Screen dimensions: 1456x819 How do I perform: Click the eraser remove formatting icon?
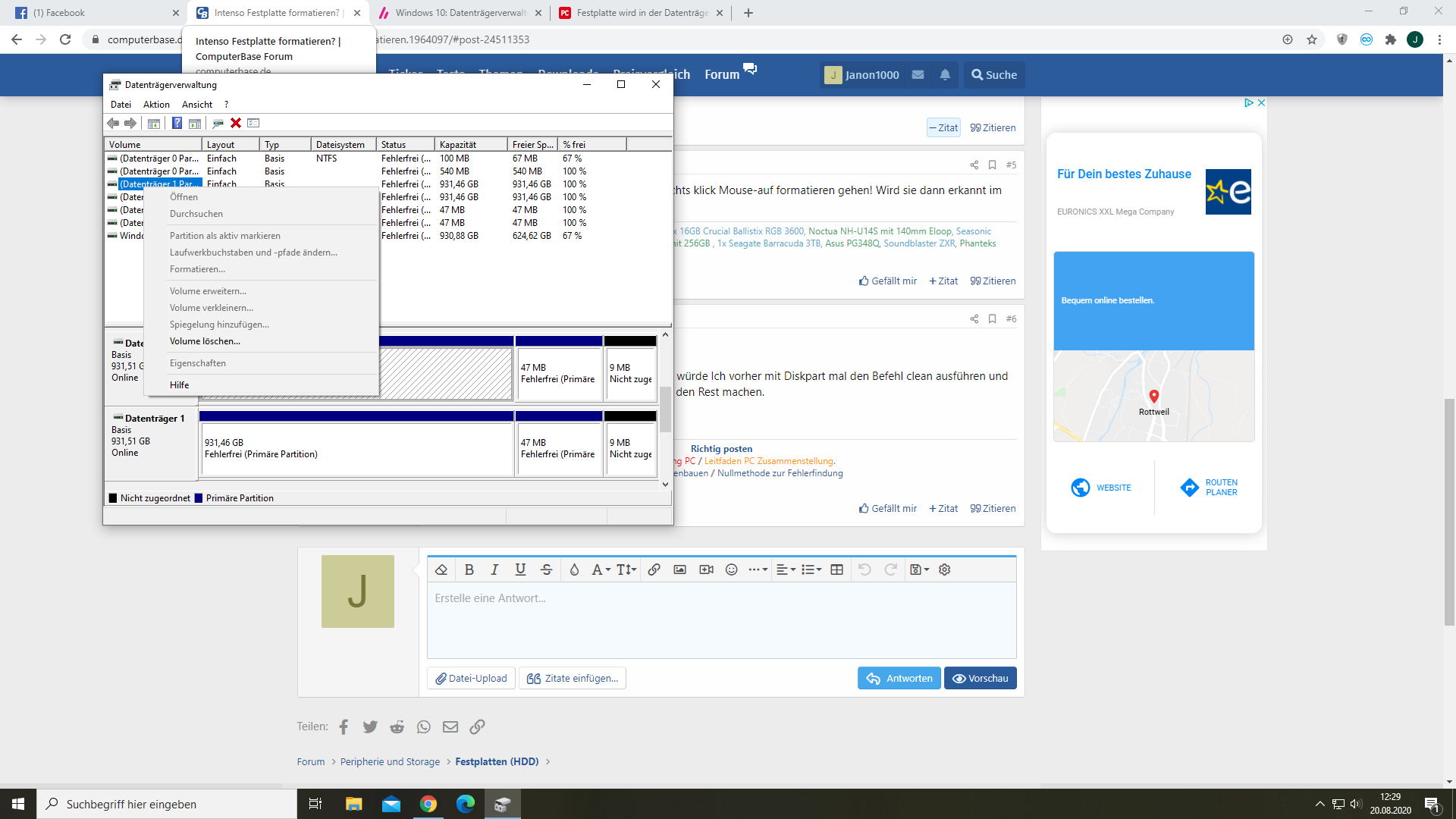click(441, 570)
